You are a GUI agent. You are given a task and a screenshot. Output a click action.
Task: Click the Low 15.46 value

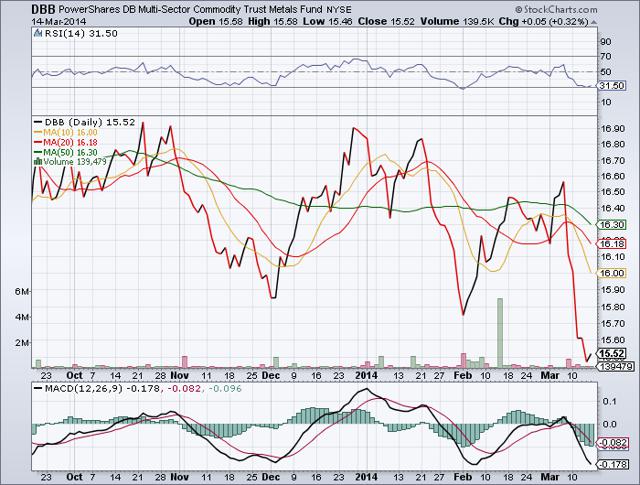pyautogui.click(x=327, y=22)
